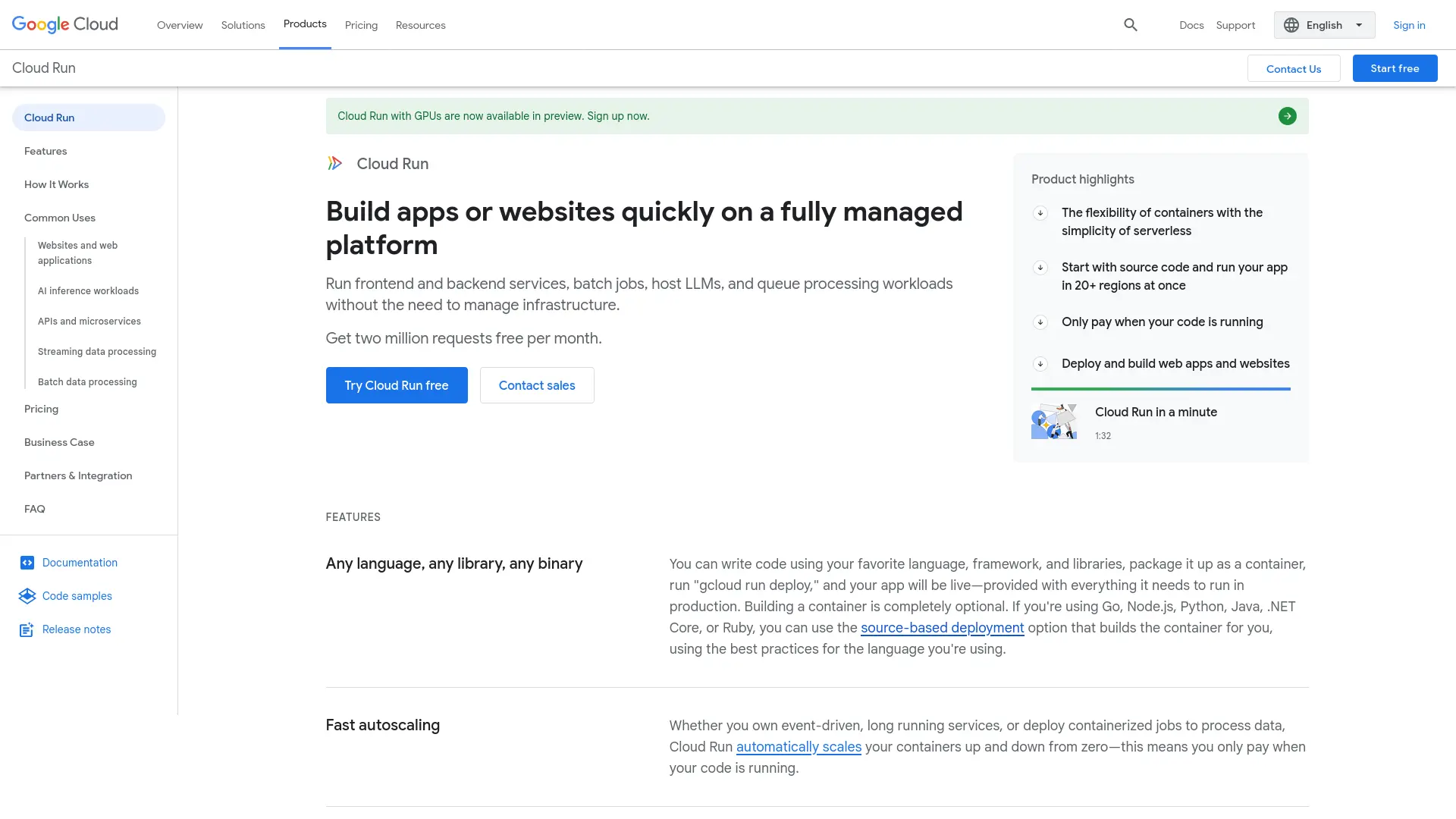Click Sign in

pyautogui.click(x=1409, y=25)
